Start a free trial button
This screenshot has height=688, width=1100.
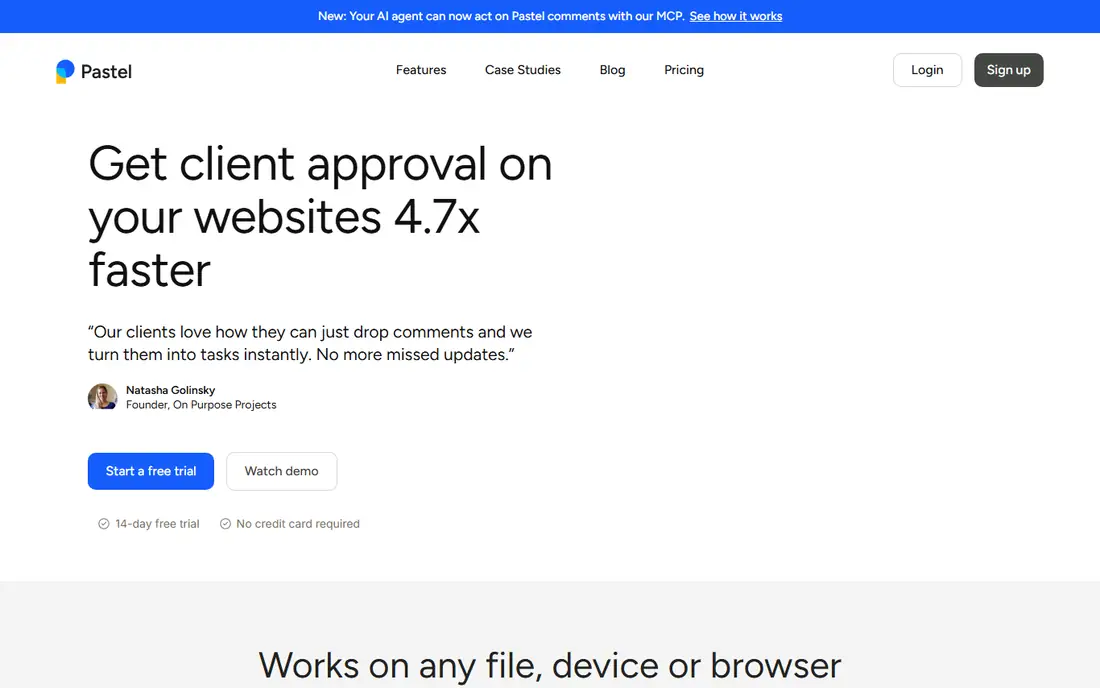point(151,471)
